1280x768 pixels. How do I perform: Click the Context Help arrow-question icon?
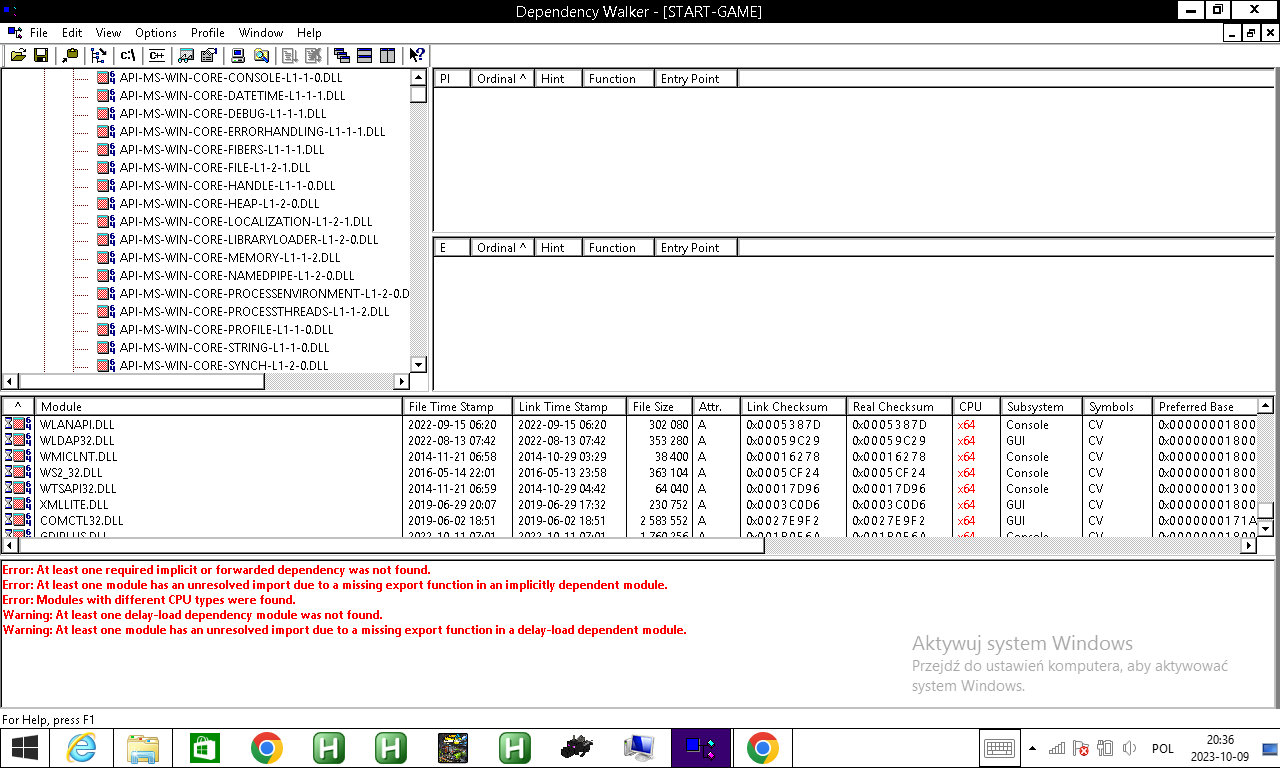[417, 55]
